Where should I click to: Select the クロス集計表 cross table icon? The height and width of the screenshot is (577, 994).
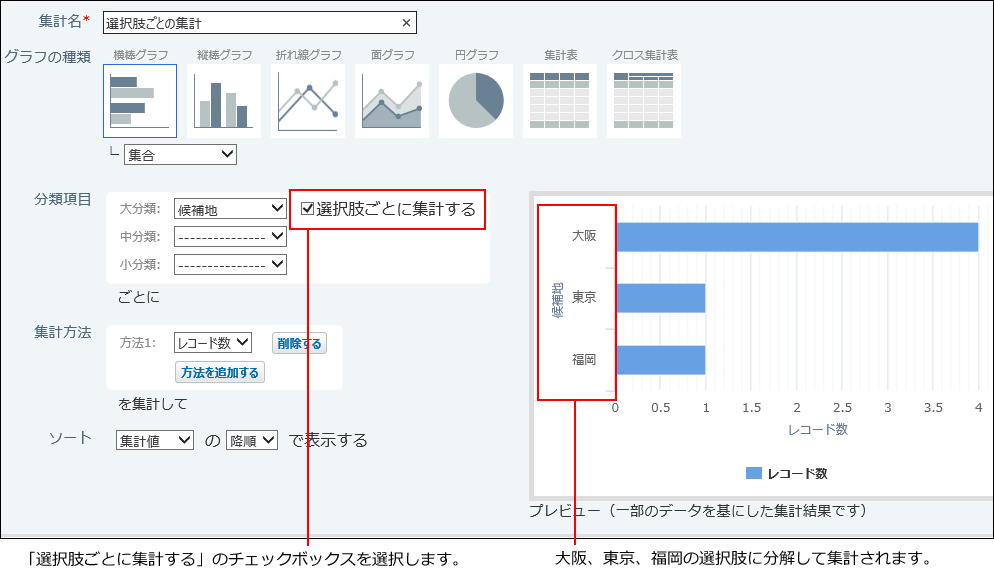[643, 101]
